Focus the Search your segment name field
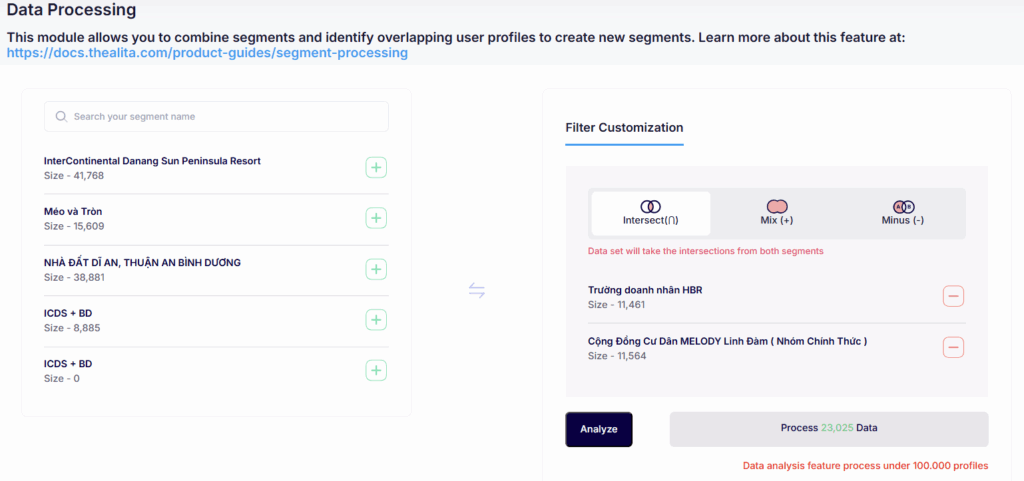 (x=216, y=116)
